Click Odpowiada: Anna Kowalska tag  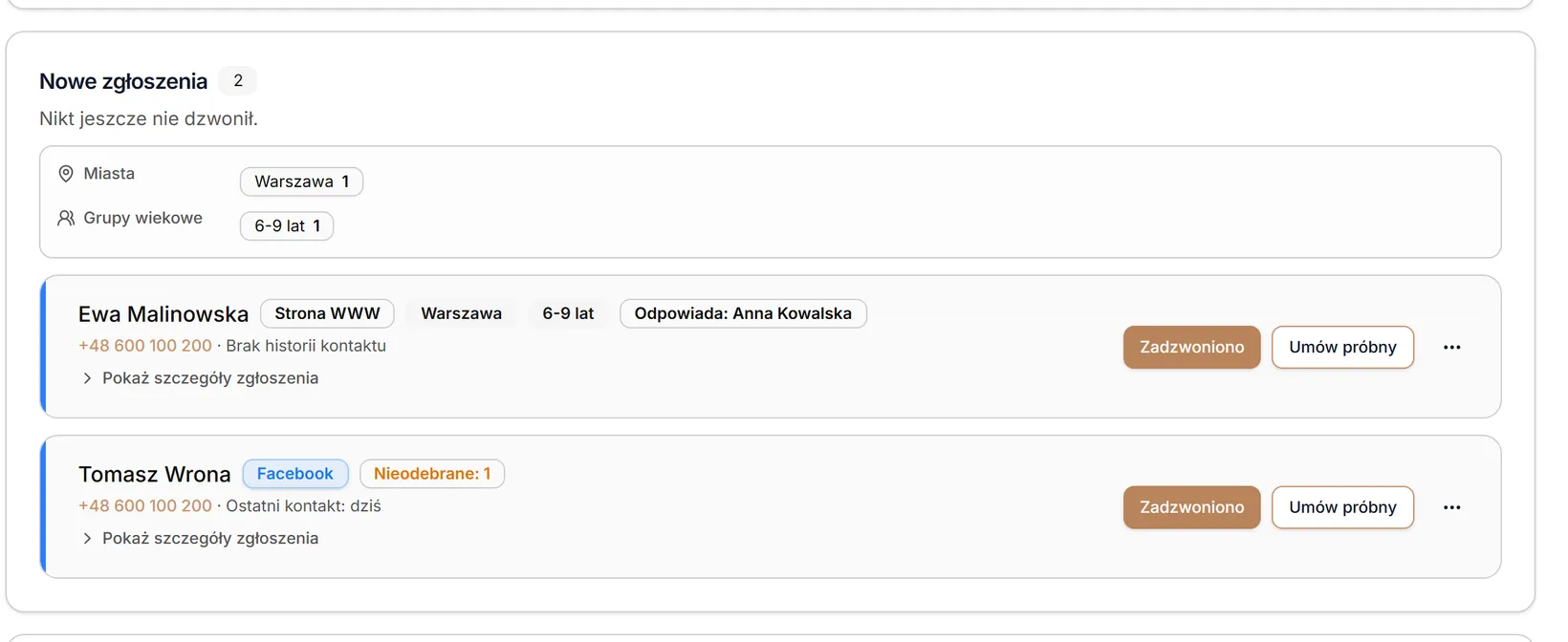tap(743, 313)
